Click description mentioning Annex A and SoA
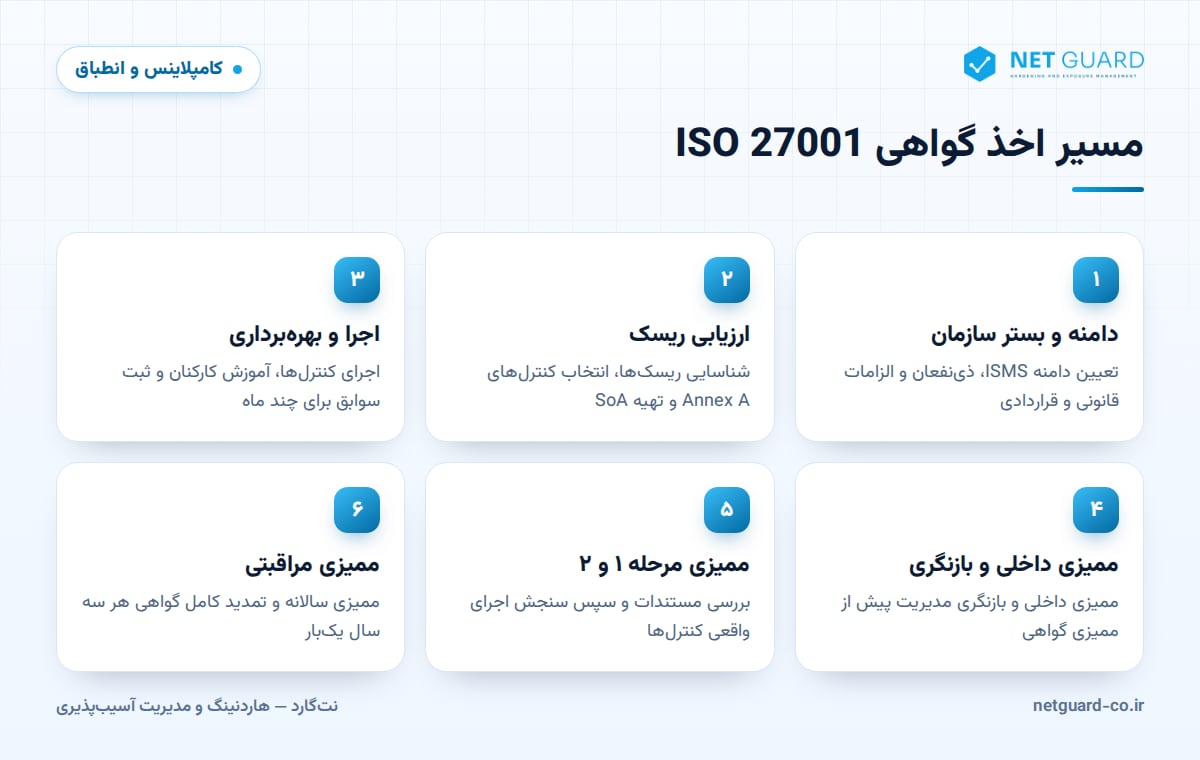The width and height of the screenshot is (1200, 760). click(617, 386)
